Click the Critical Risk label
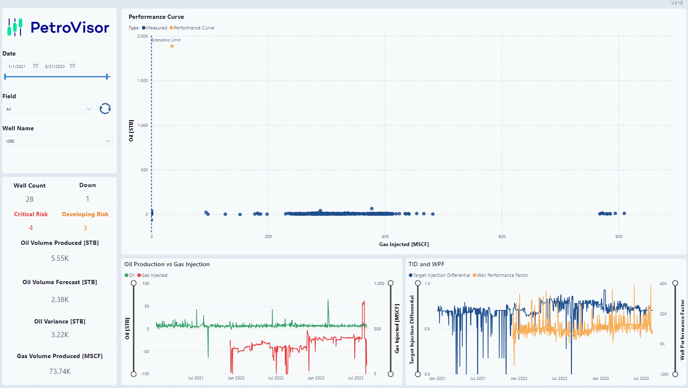Screen dimensions: 688x388 click(31, 214)
